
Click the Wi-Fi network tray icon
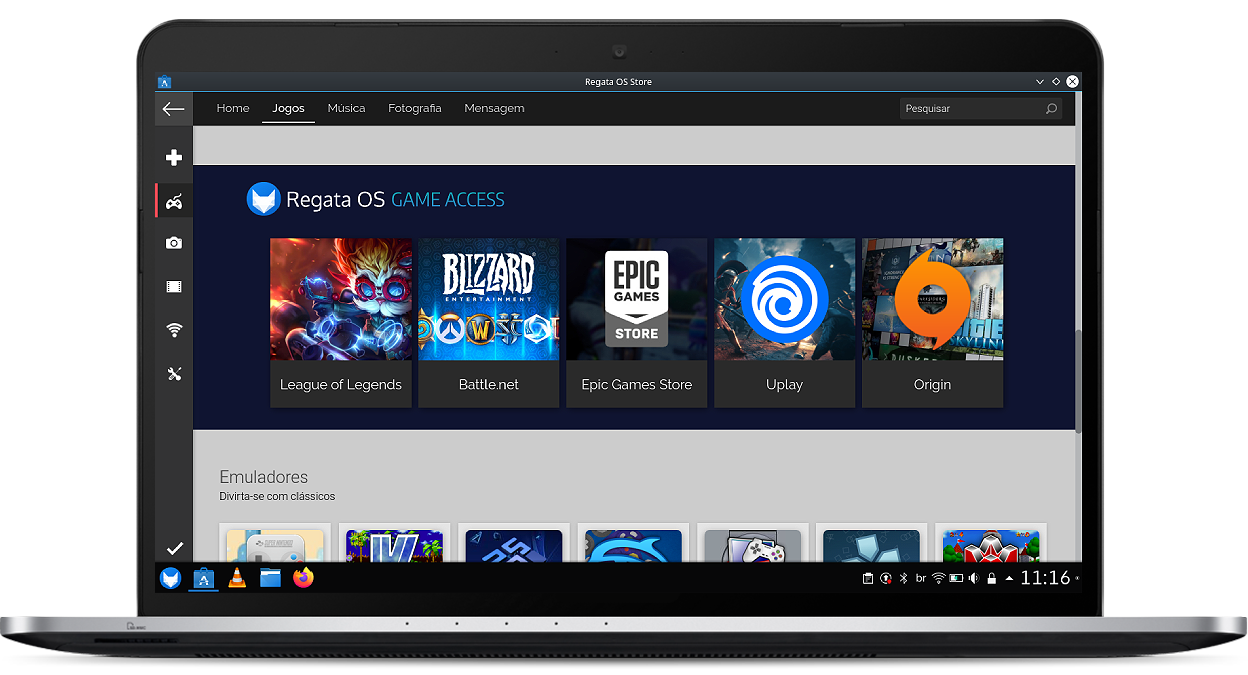click(938, 578)
